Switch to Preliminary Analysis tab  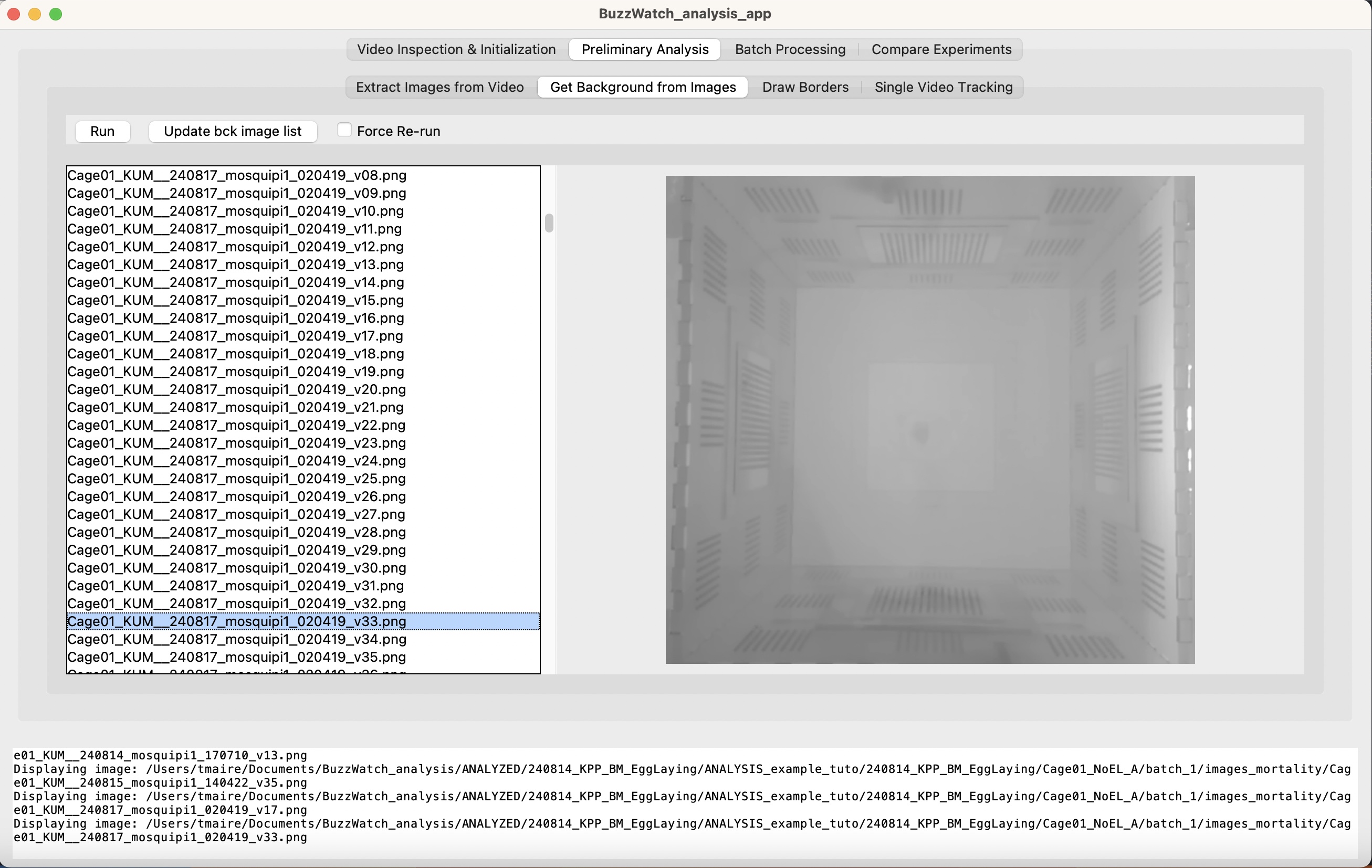[645, 49]
